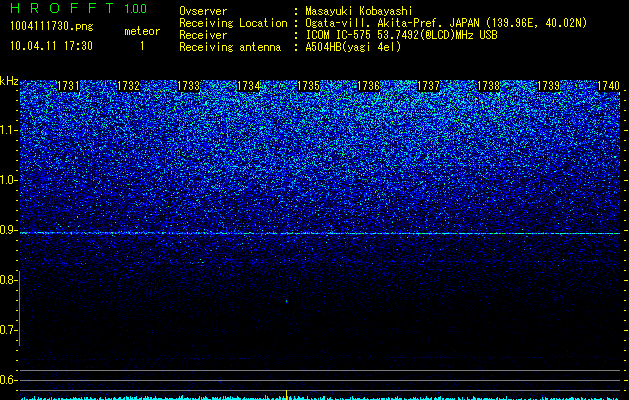Click the 'Receiving Location' label

pyautogui.click(x=233, y=23)
